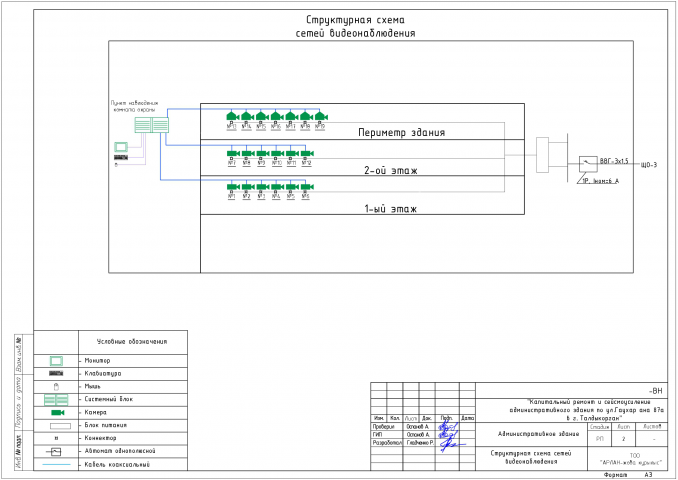Select the cable label 'ВВГ-3х1,5'

614,161
